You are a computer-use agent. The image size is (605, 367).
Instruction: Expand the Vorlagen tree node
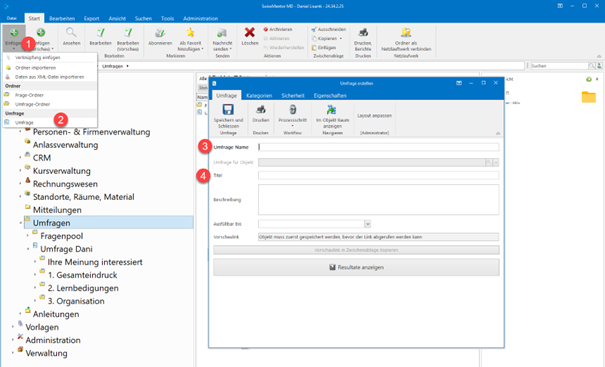13,327
